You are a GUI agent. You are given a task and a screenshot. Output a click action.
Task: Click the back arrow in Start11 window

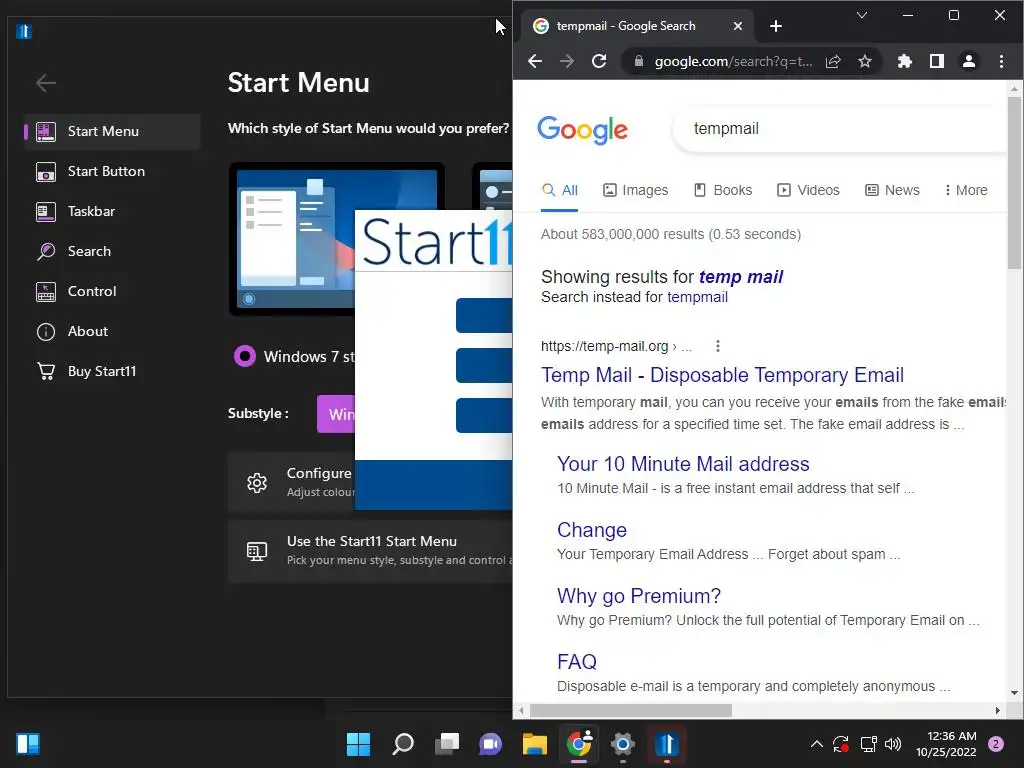(x=46, y=83)
